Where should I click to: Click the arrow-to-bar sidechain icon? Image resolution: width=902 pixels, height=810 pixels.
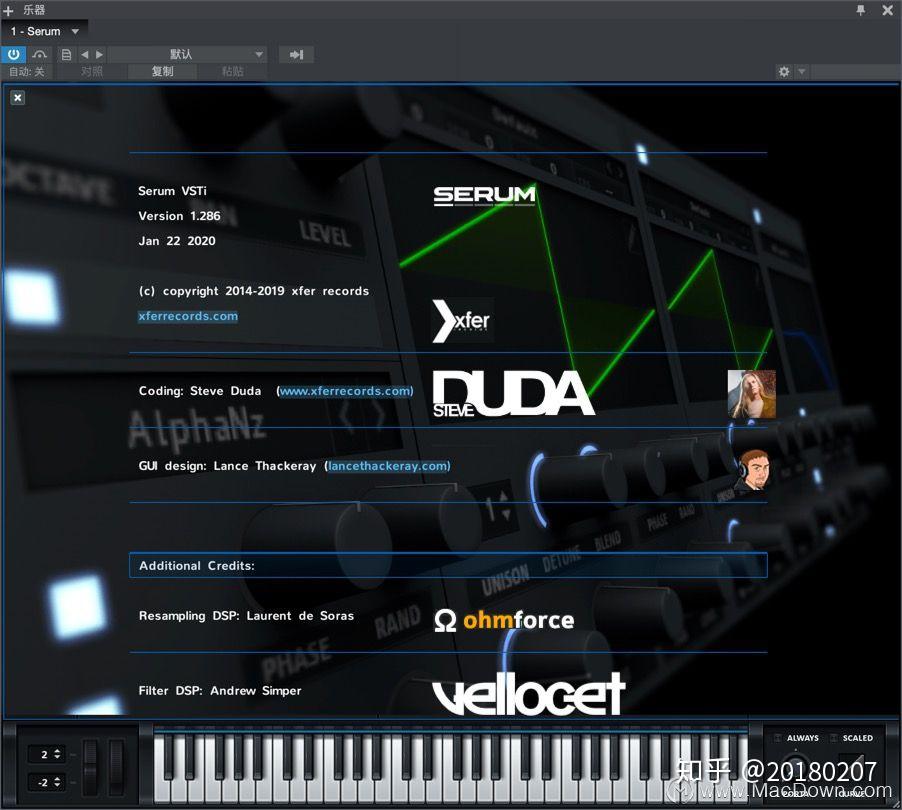coord(296,55)
